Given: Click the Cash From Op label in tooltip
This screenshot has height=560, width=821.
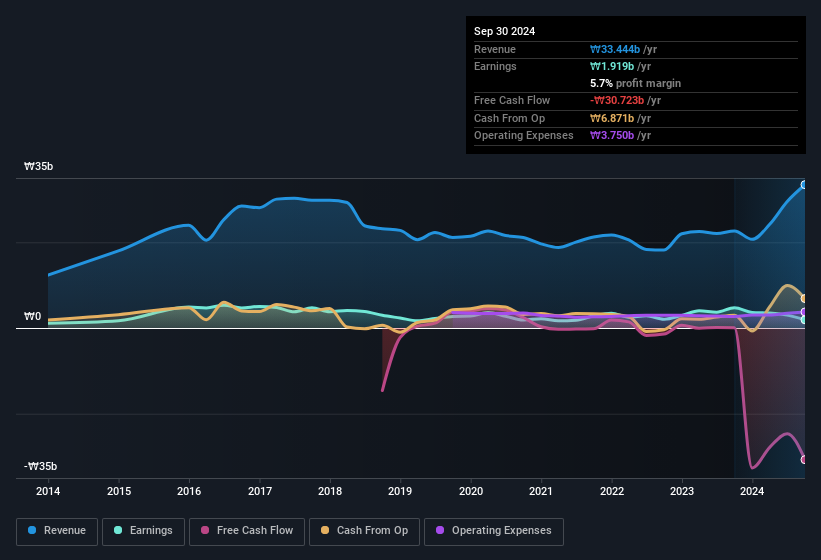Looking at the screenshot, I should coord(509,118).
